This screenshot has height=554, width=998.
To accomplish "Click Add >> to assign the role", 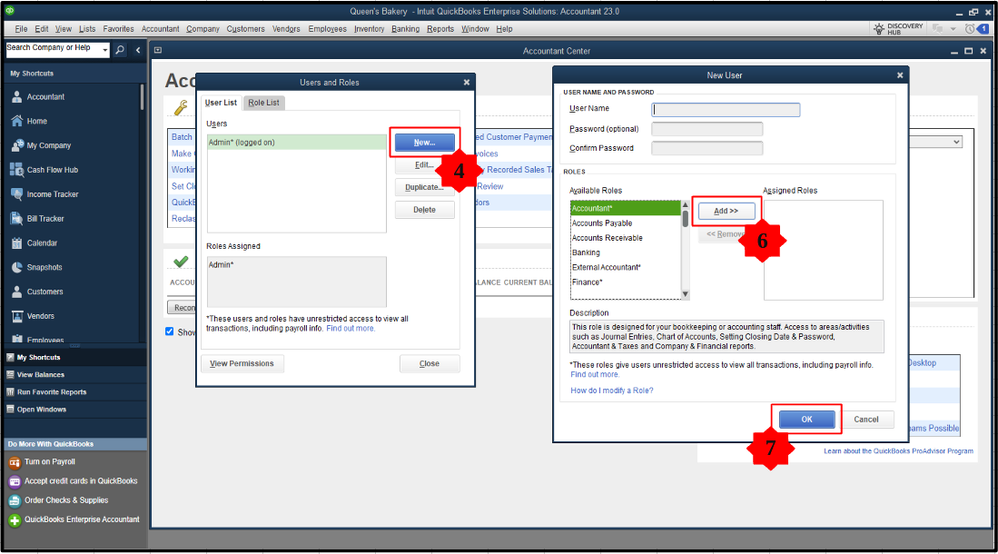I will [726, 211].
